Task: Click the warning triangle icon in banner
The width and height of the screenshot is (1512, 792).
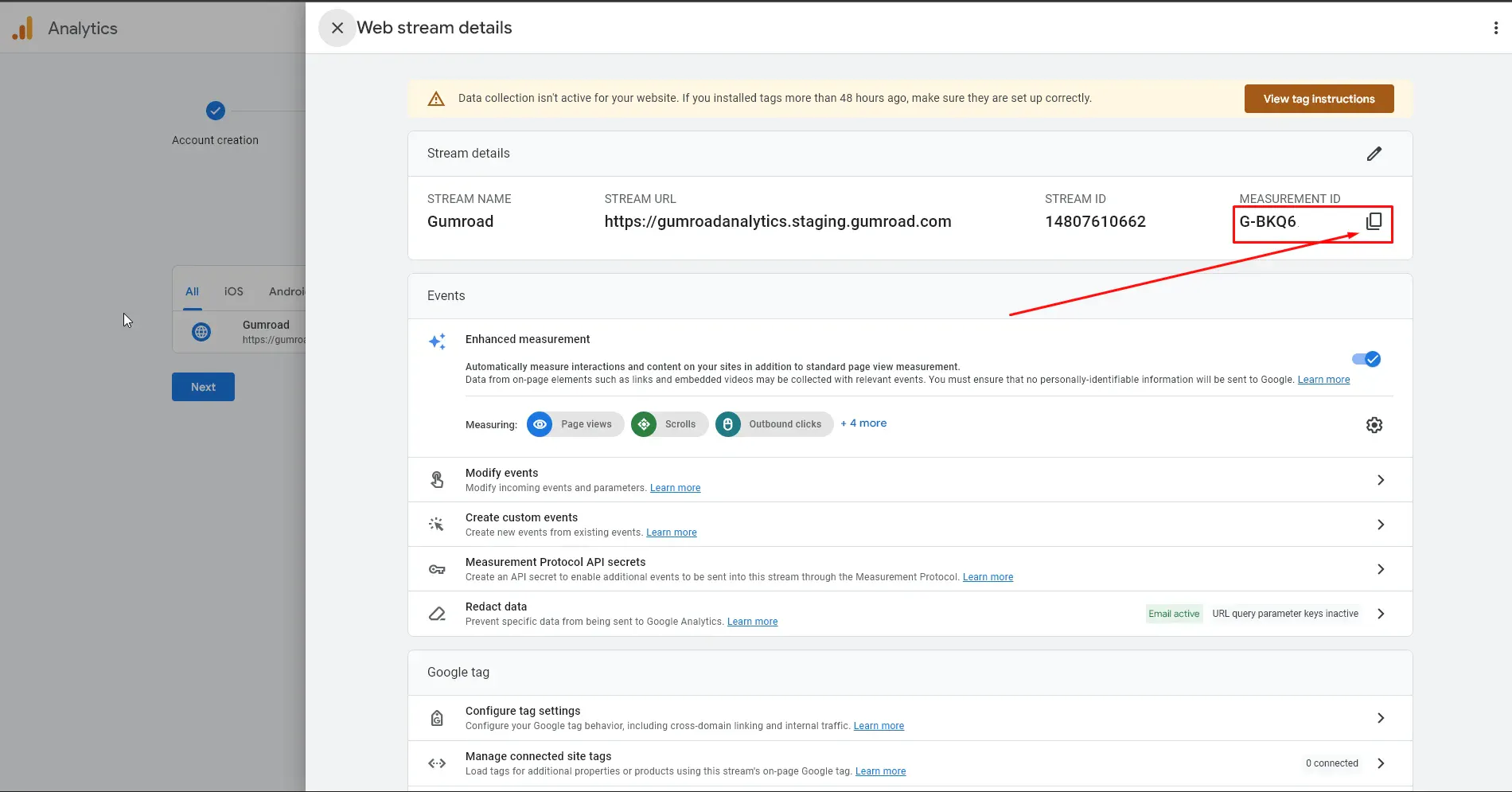Action: [x=436, y=99]
